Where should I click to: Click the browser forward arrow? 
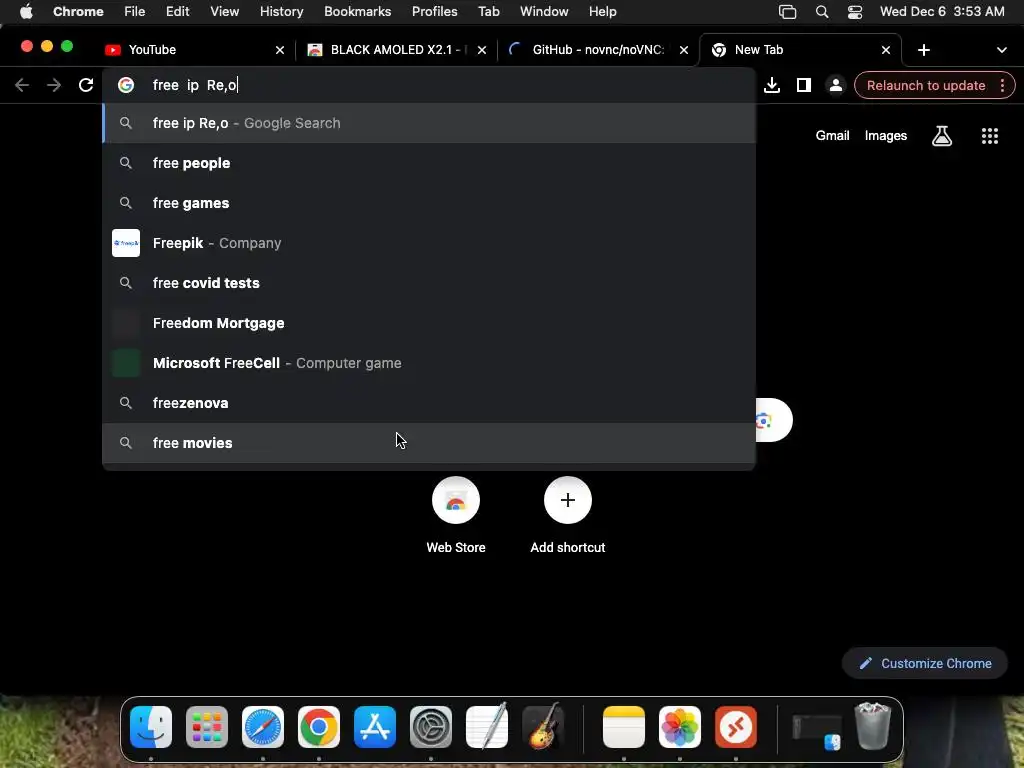pos(54,85)
